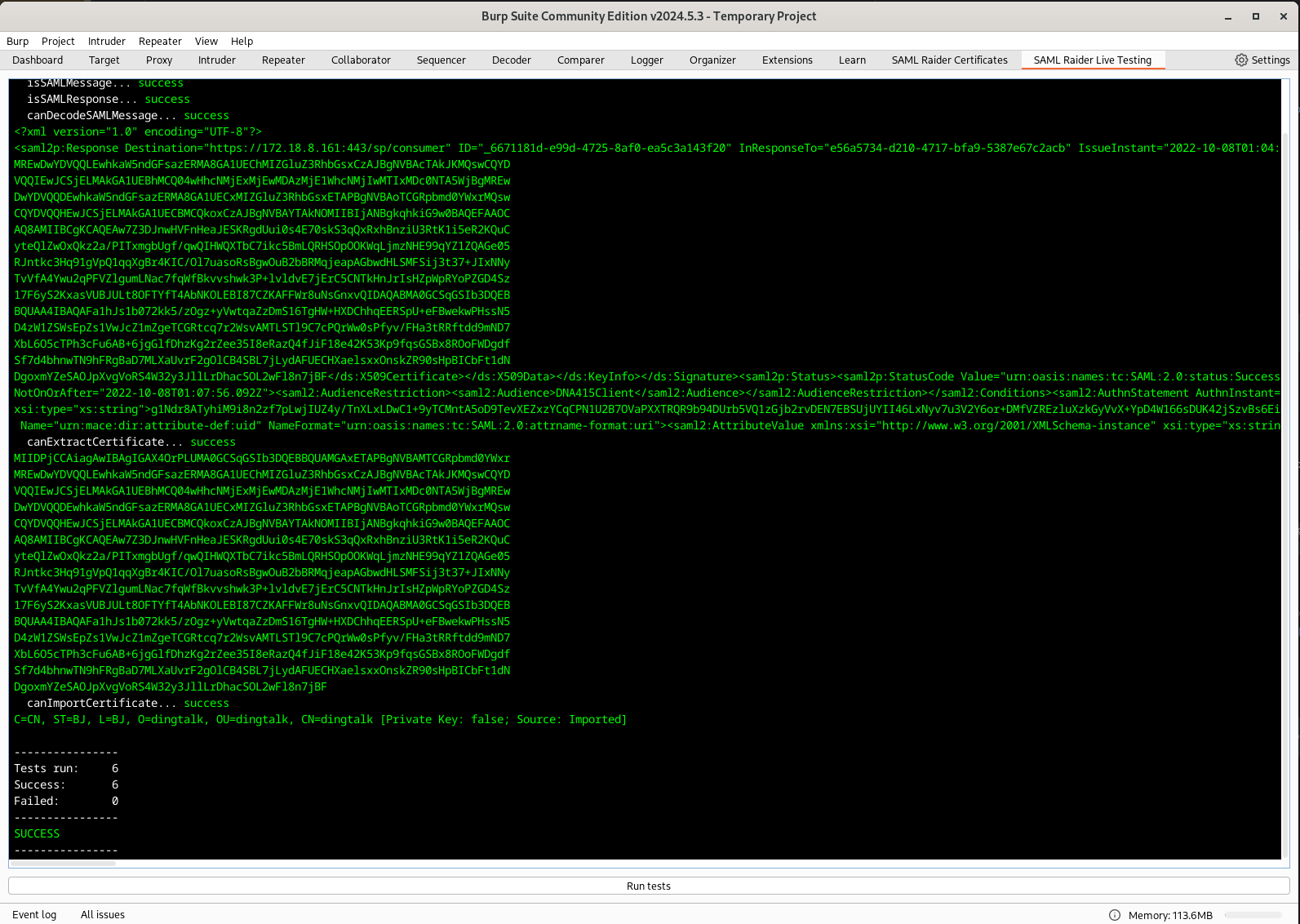
Task: Switch to the Dashboard tab
Action: 38,60
